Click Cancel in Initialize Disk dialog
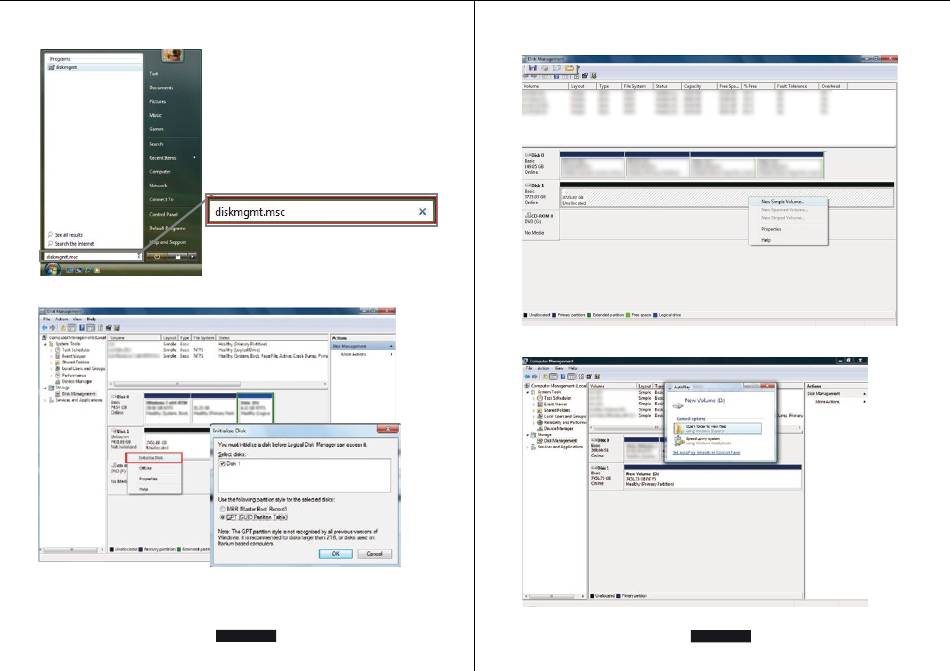 click(374, 553)
